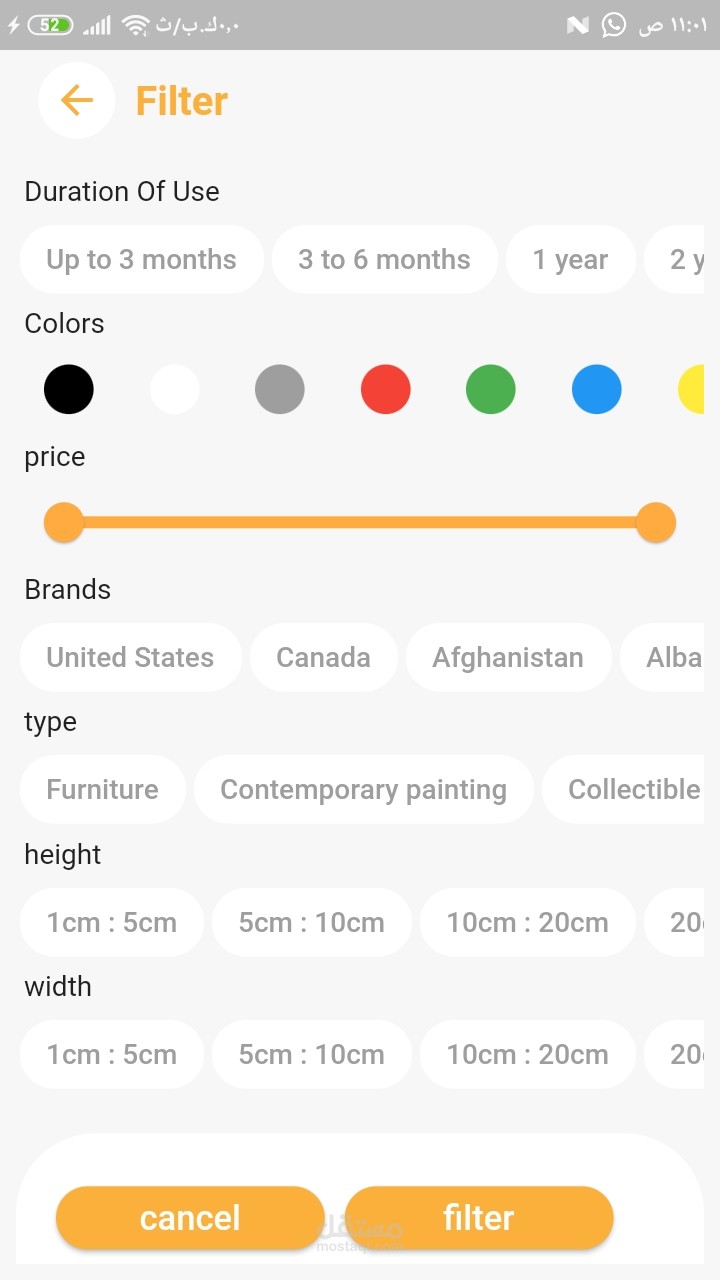Pick the gray color swatch
The width and height of the screenshot is (720, 1280).
pos(280,390)
